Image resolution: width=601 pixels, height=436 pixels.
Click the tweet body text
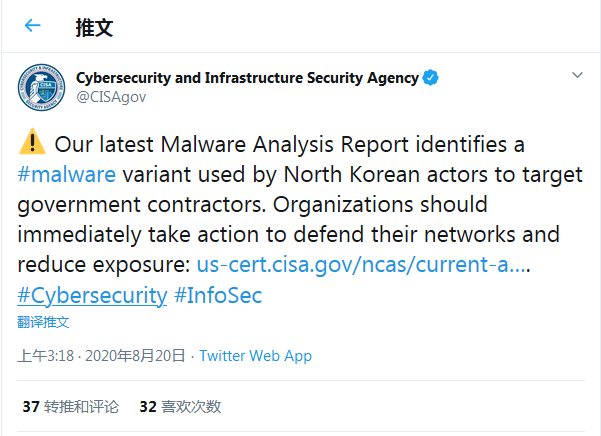coord(300,205)
